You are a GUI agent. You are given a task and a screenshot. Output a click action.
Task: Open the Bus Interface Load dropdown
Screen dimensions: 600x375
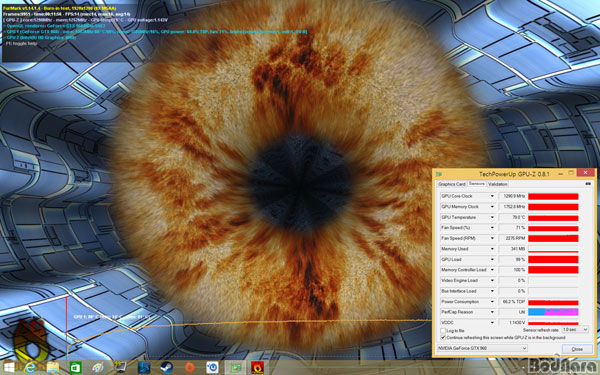[x=492, y=291]
